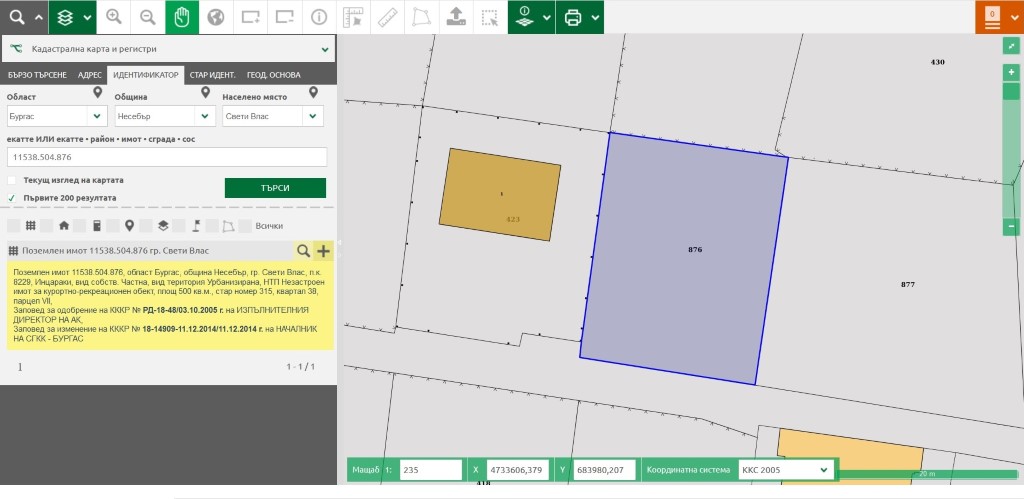Expand the coordinate system KKC 2005 dropdown
The image size is (1024, 499).
(x=784, y=469)
